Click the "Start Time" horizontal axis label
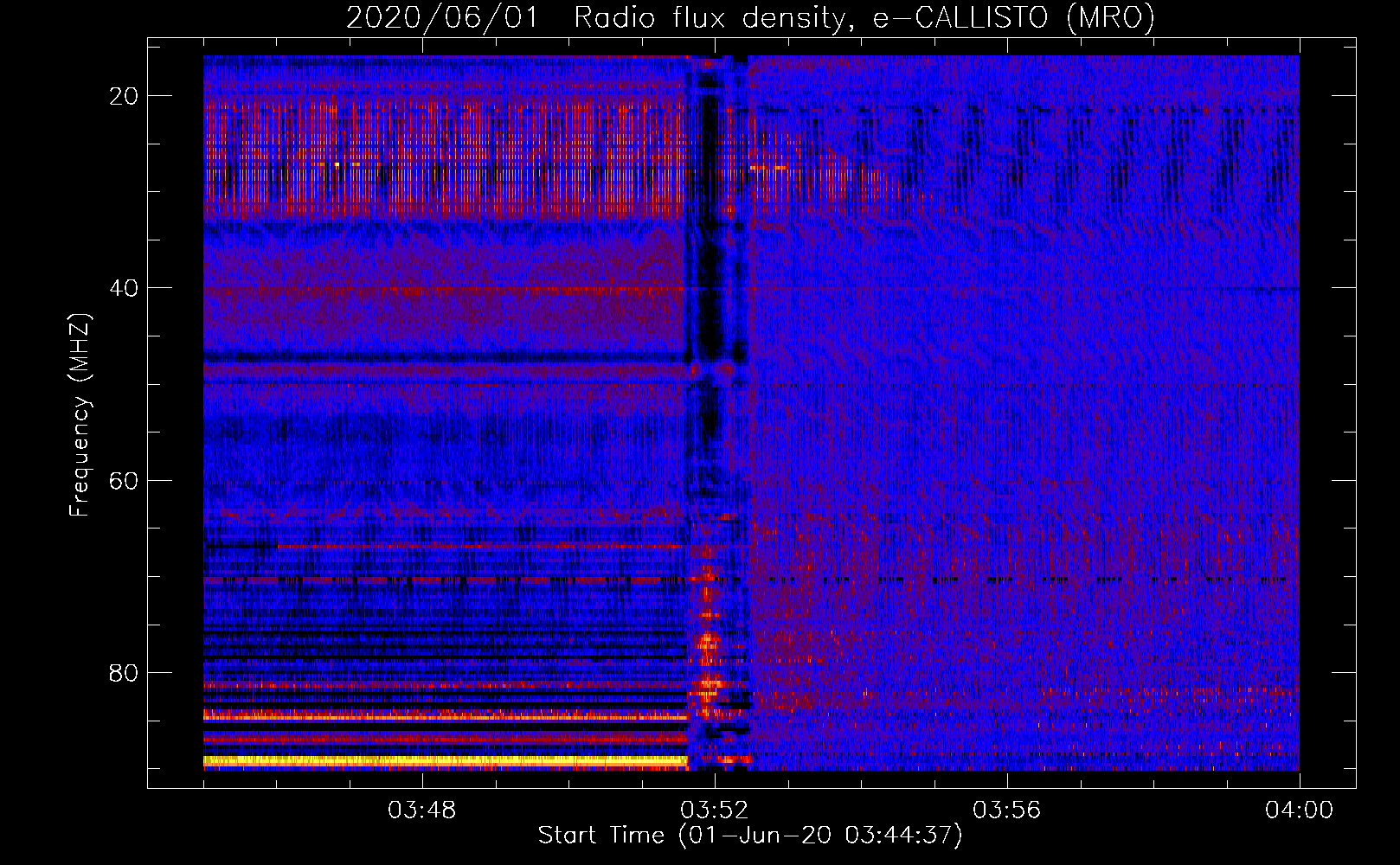The width and height of the screenshot is (1400, 865). coord(601,836)
